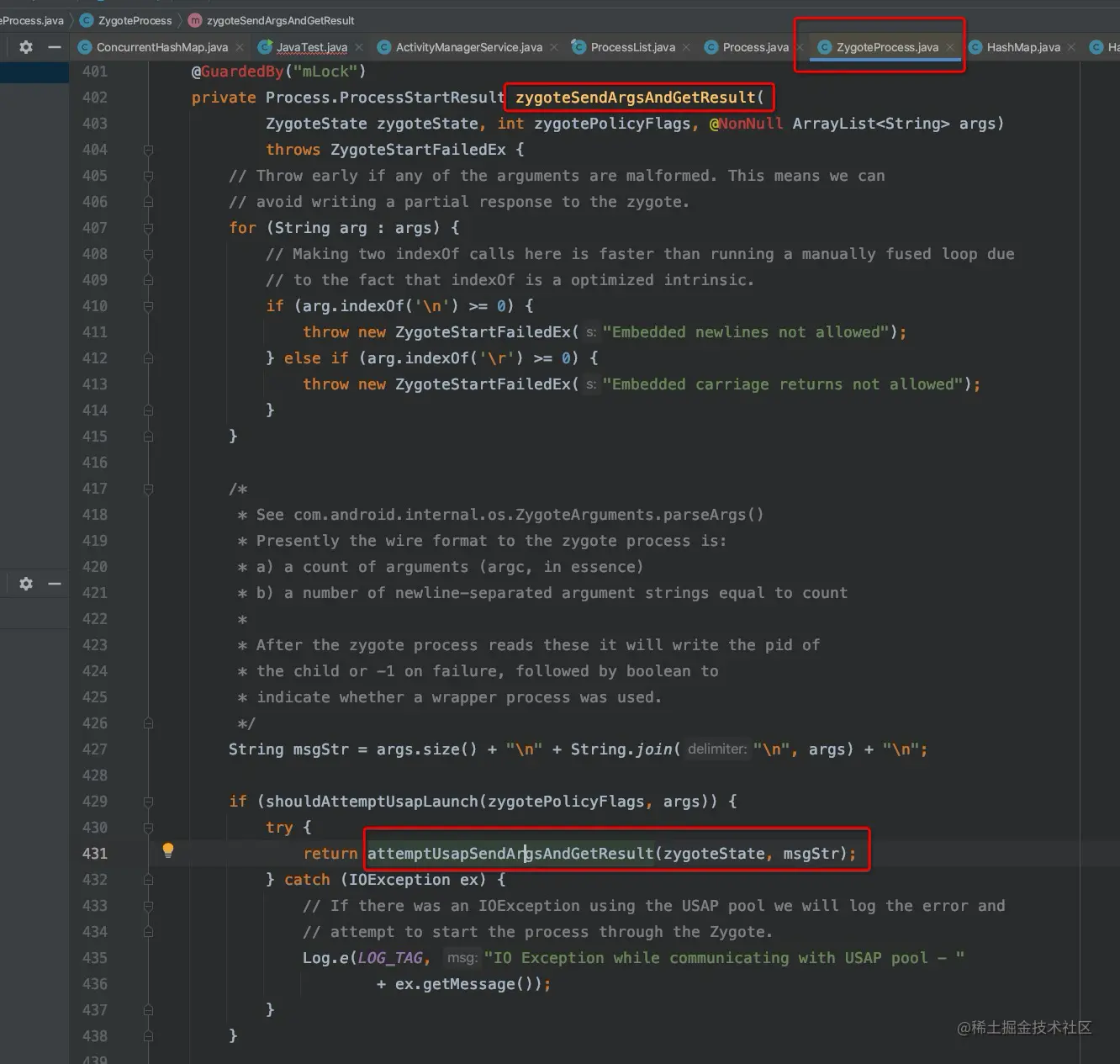
Task: Switch to the ConcurrentHashMap.java tab
Action: click(x=161, y=47)
